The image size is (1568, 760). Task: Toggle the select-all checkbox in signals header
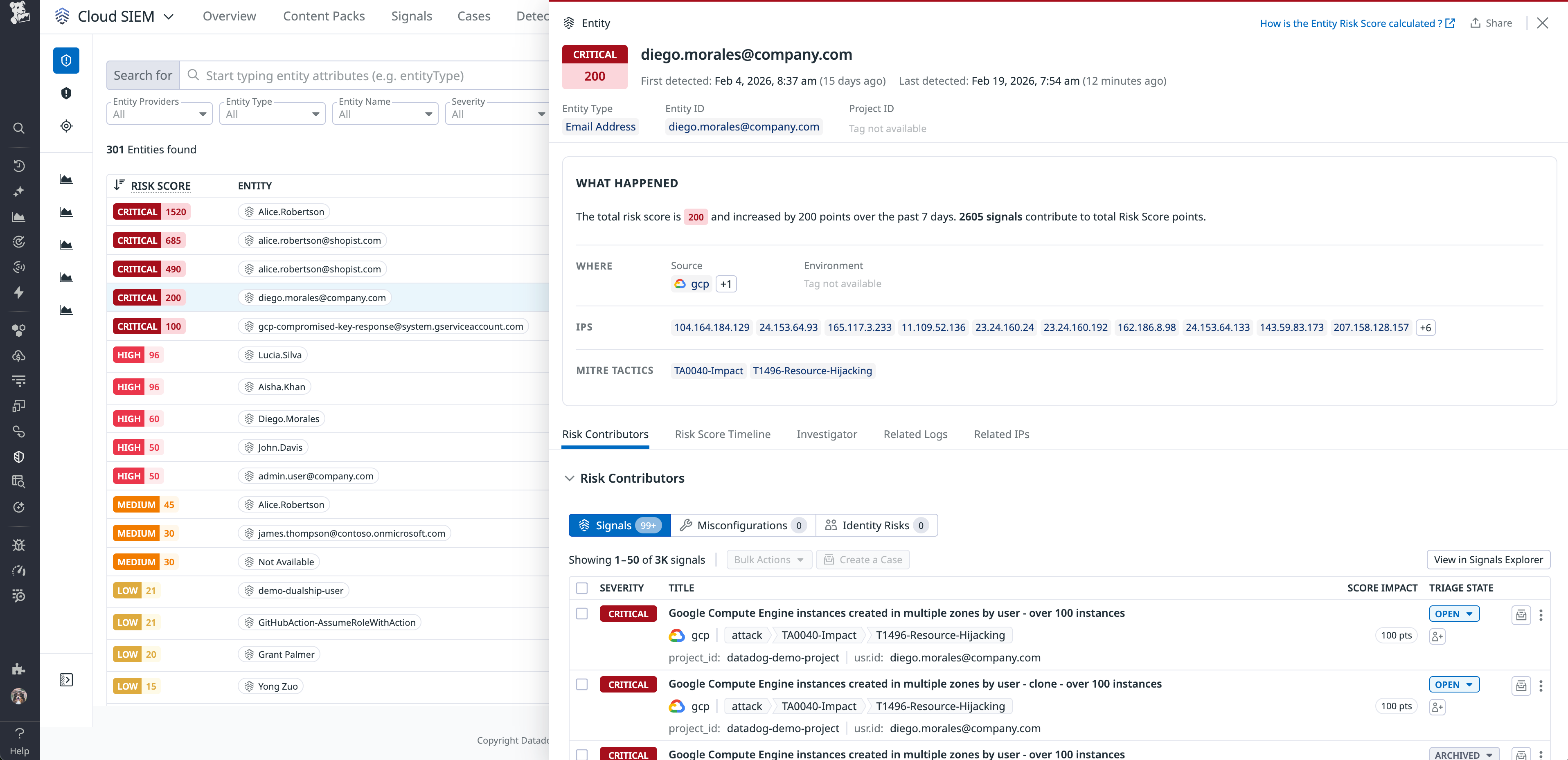[x=582, y=588]
